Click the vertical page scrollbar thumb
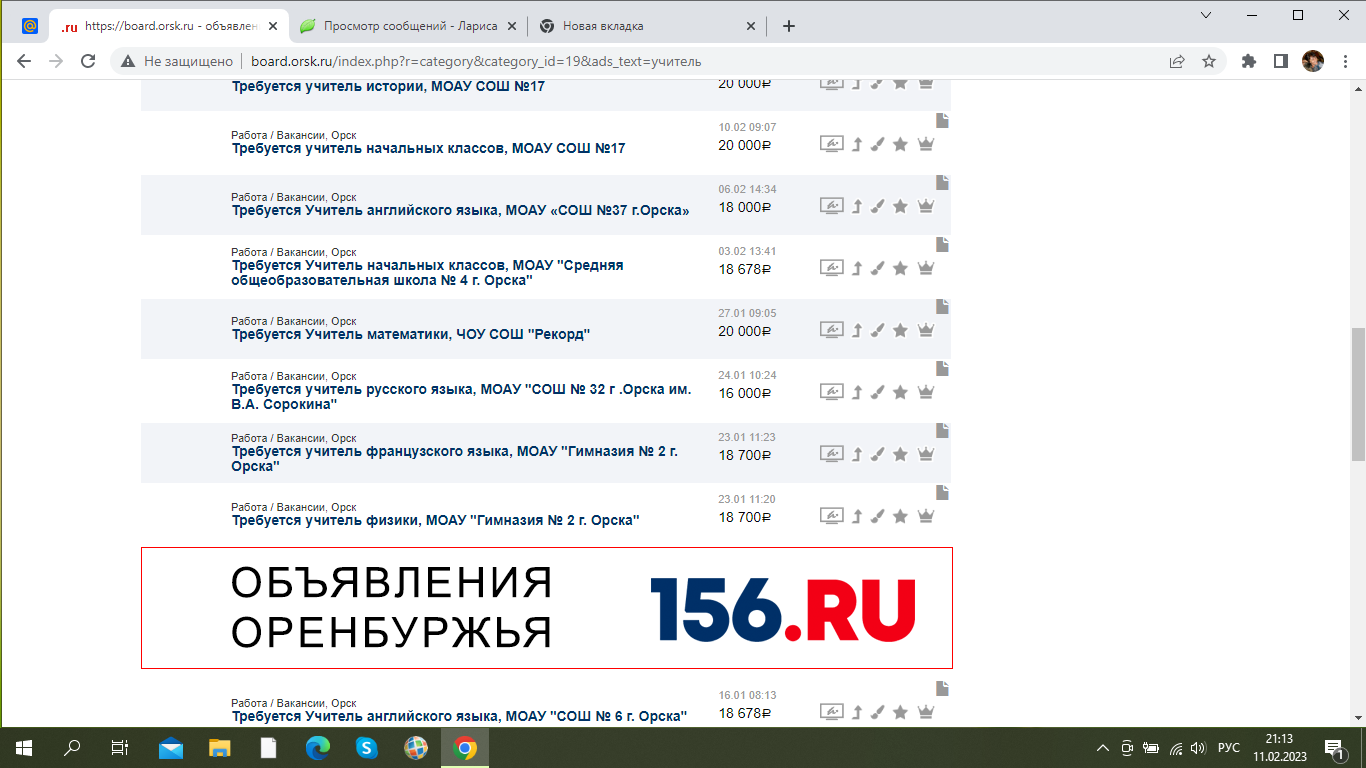 pos(1358,393)
